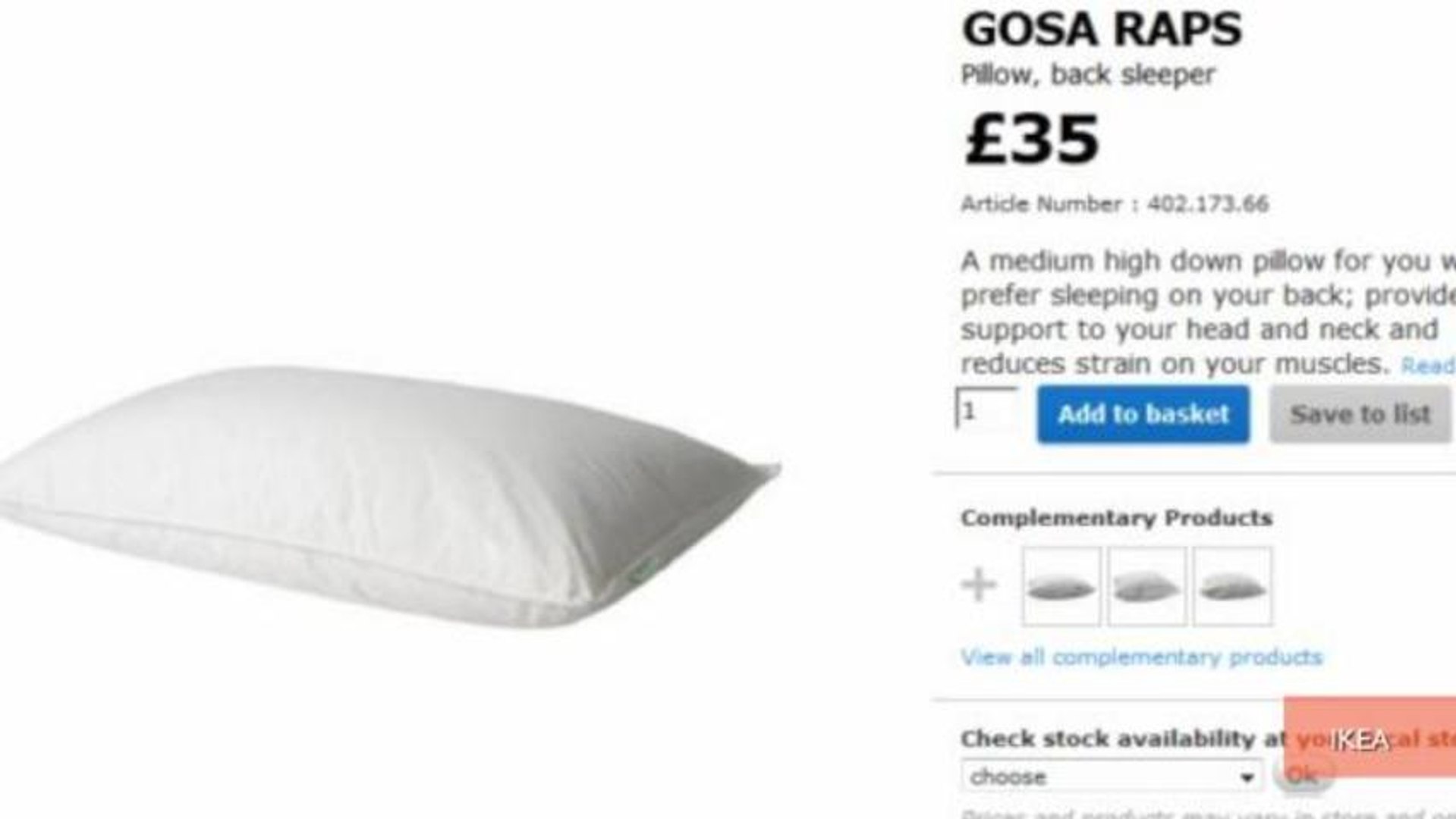The width and height of the screenshot is (1456, 819).
Task: Click the GOSA RAPS product title
Action: pos(1102,30)
